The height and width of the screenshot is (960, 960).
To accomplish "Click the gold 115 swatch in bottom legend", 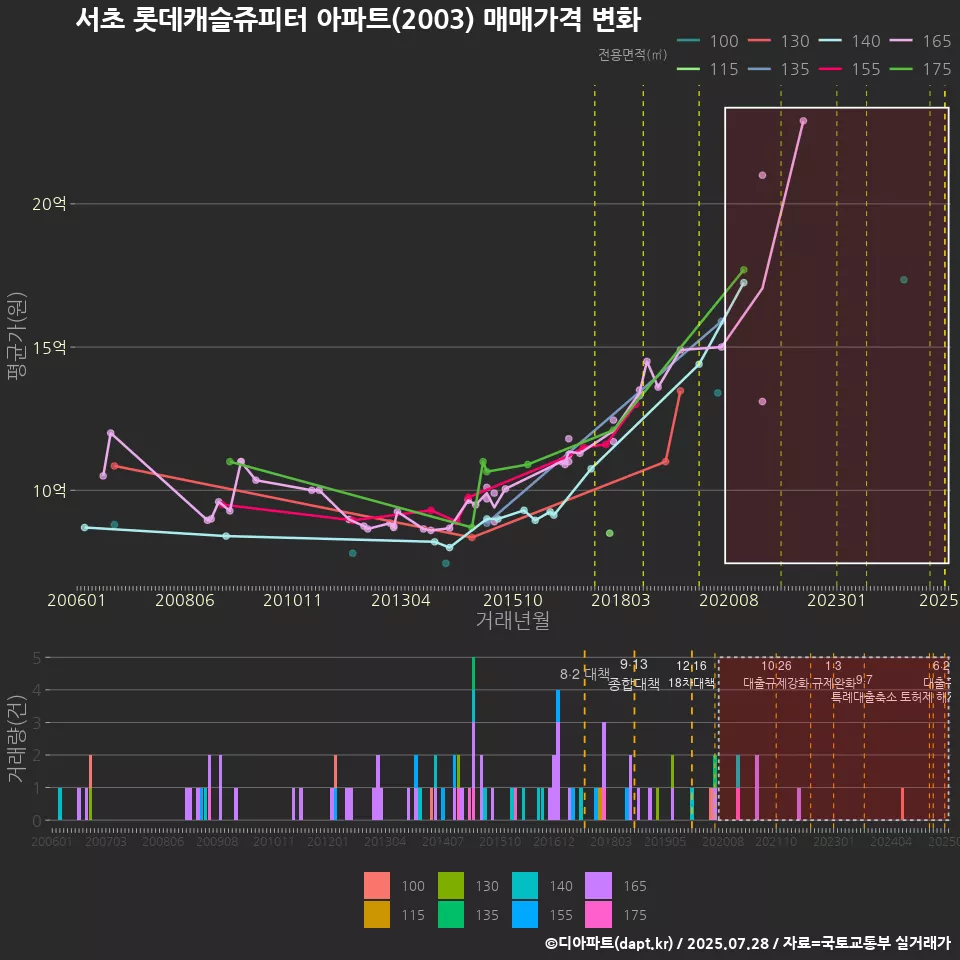I will (x=377, y=914).
